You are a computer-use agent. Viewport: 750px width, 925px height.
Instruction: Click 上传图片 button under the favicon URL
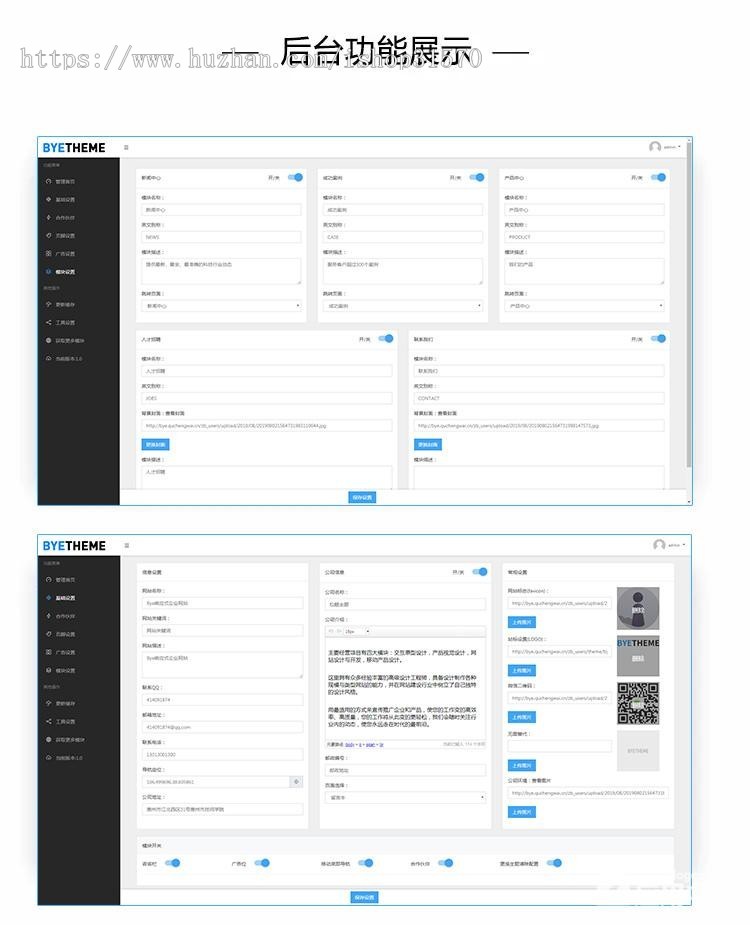(522, 622)
